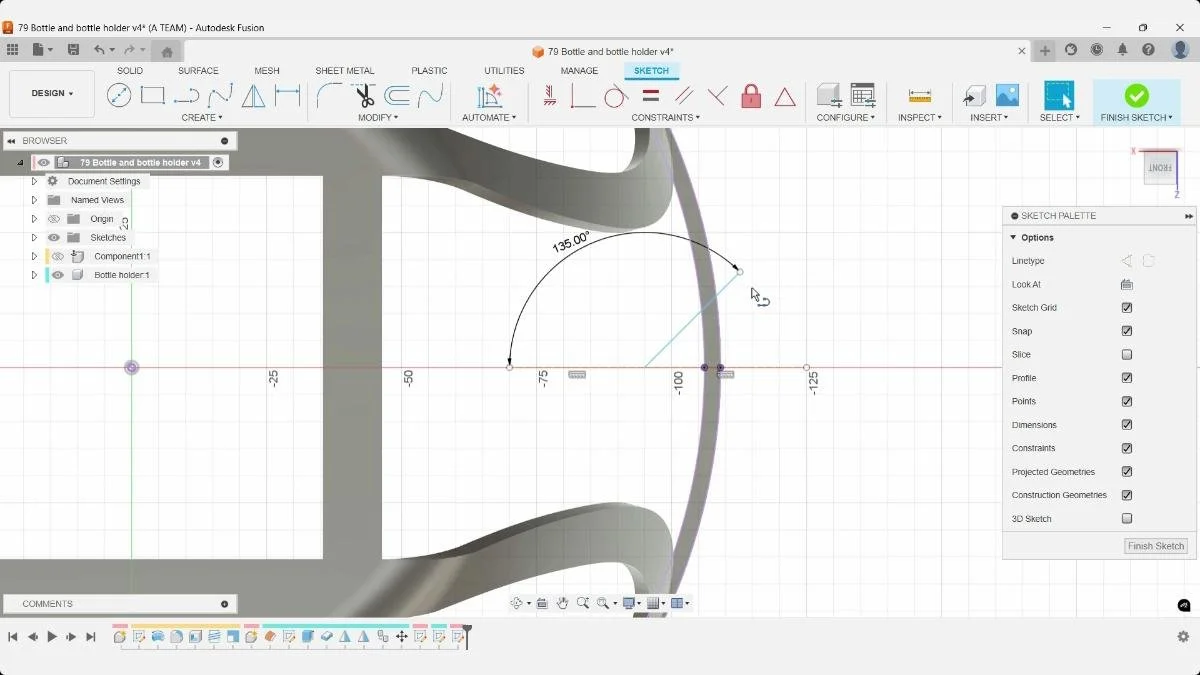Switch to the UTILITIES tab
The height and width of the screenshot is (675, 1200).
coord(504,71)
